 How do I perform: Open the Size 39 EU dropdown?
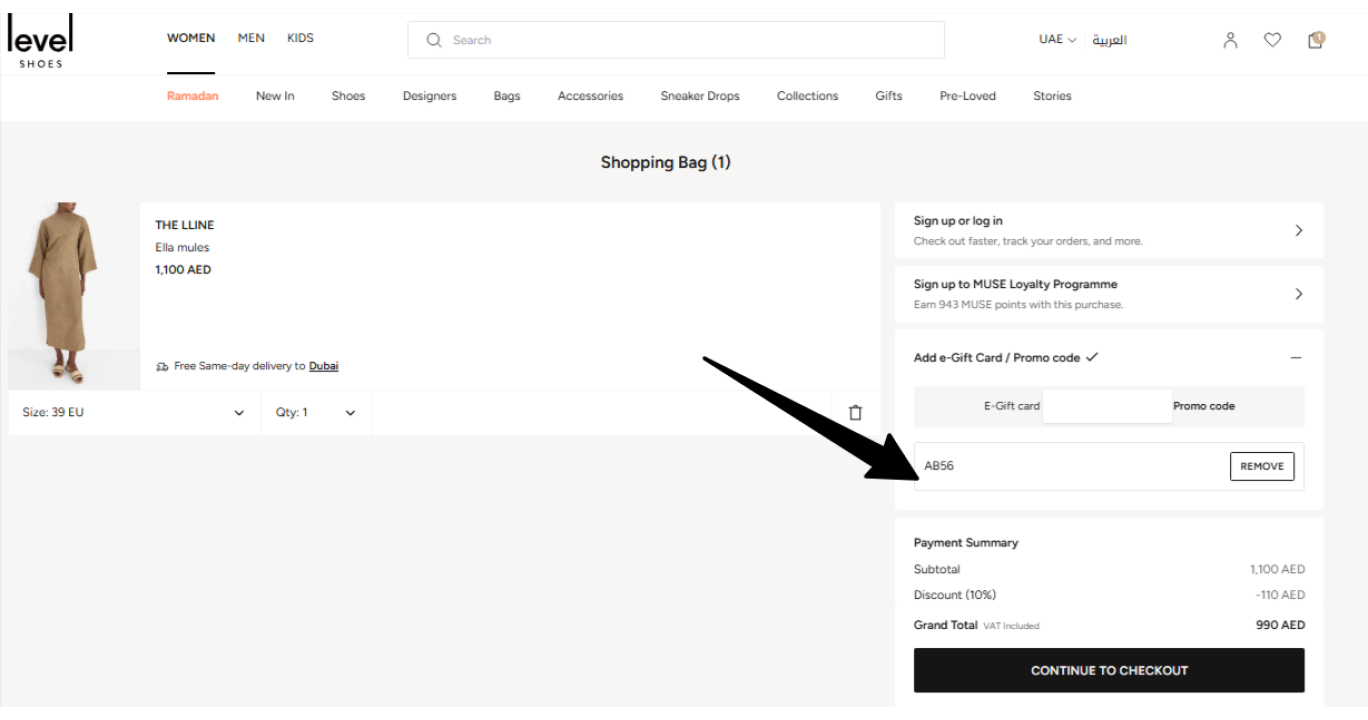[134, 412]
